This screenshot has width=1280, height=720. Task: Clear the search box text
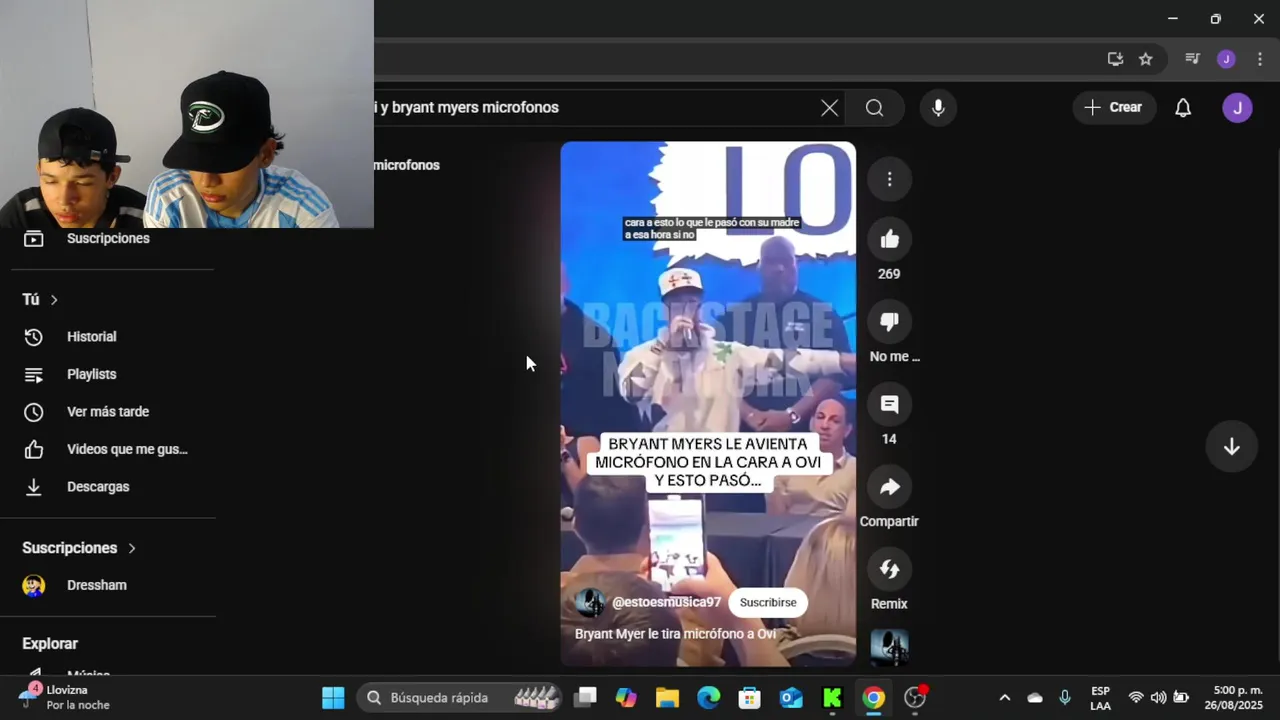(x=829, y=108)
